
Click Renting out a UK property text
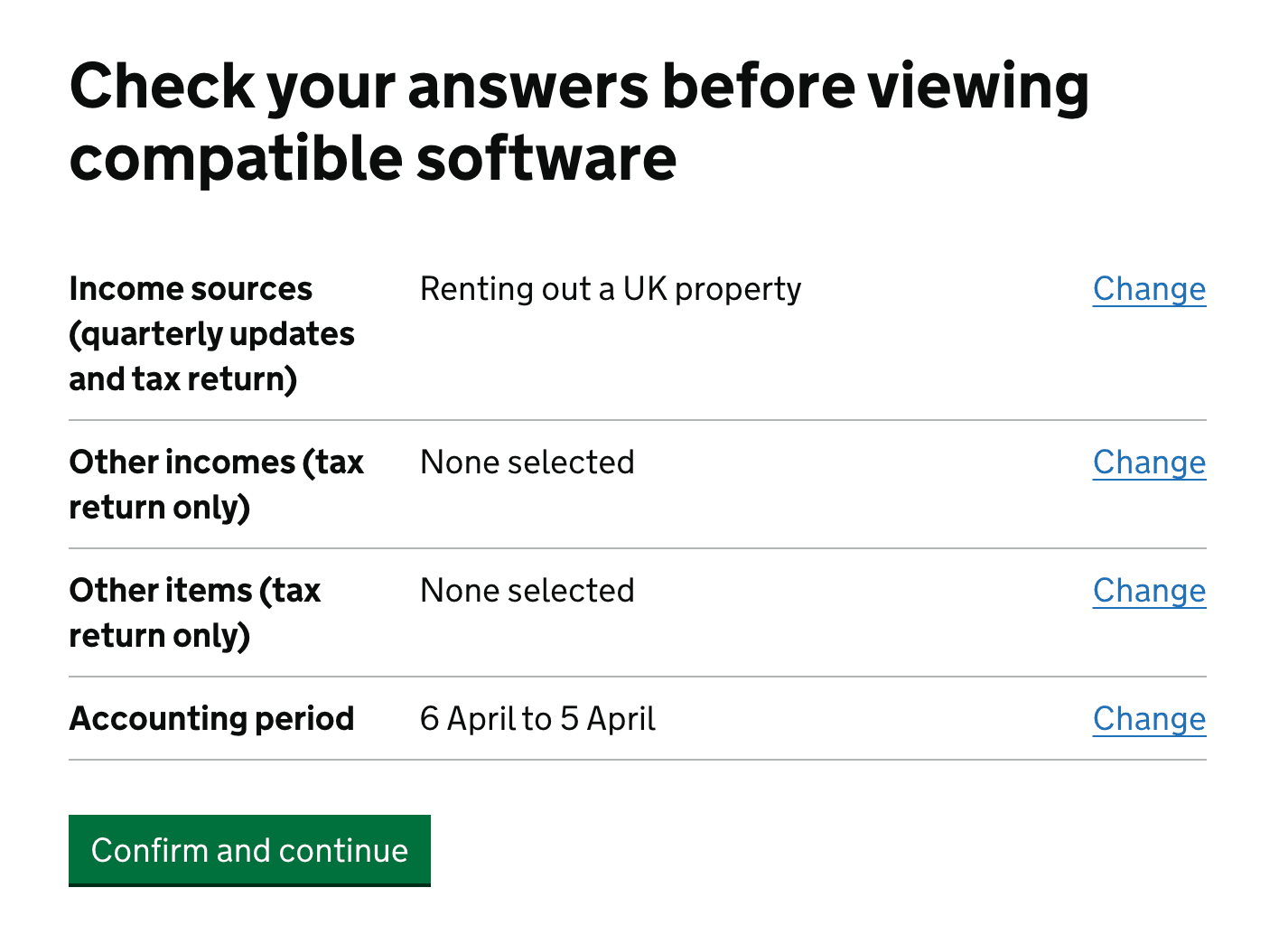coord(610,289)
